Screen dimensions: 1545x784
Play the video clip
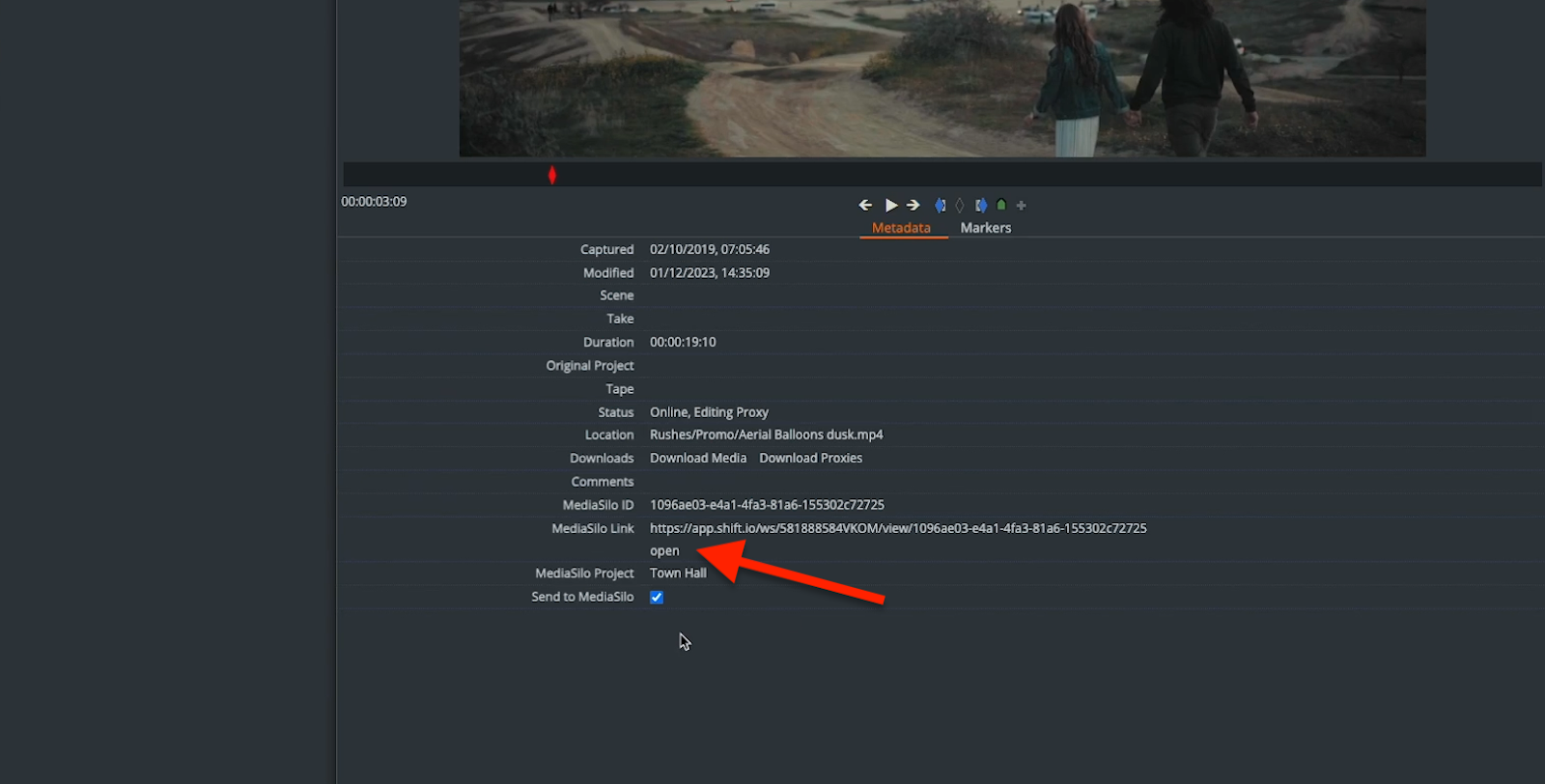[891, 205]
